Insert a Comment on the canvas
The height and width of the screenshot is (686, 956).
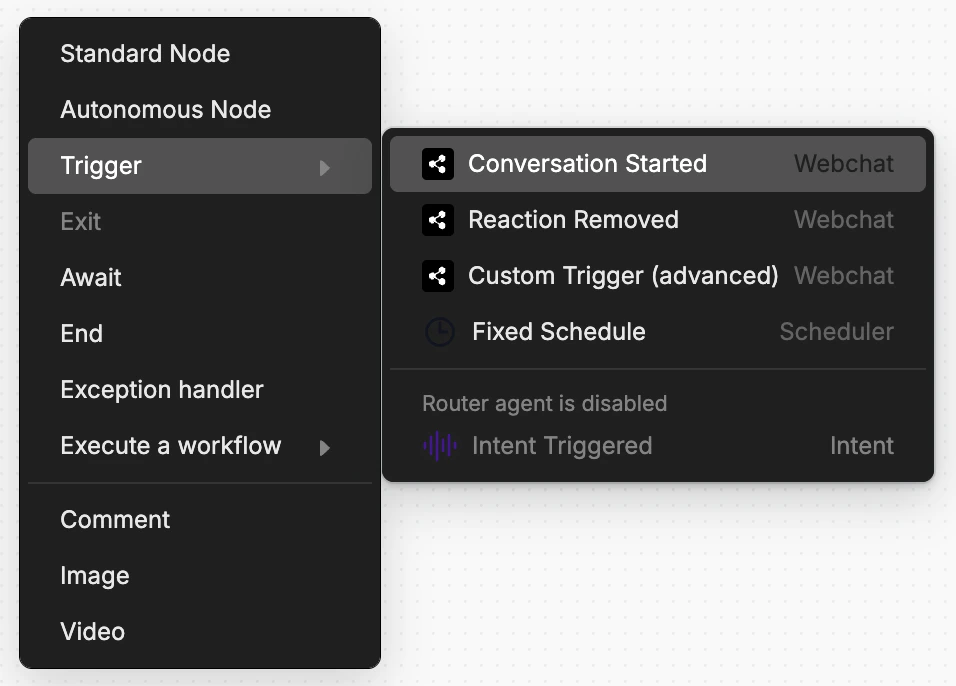point(200,520)
